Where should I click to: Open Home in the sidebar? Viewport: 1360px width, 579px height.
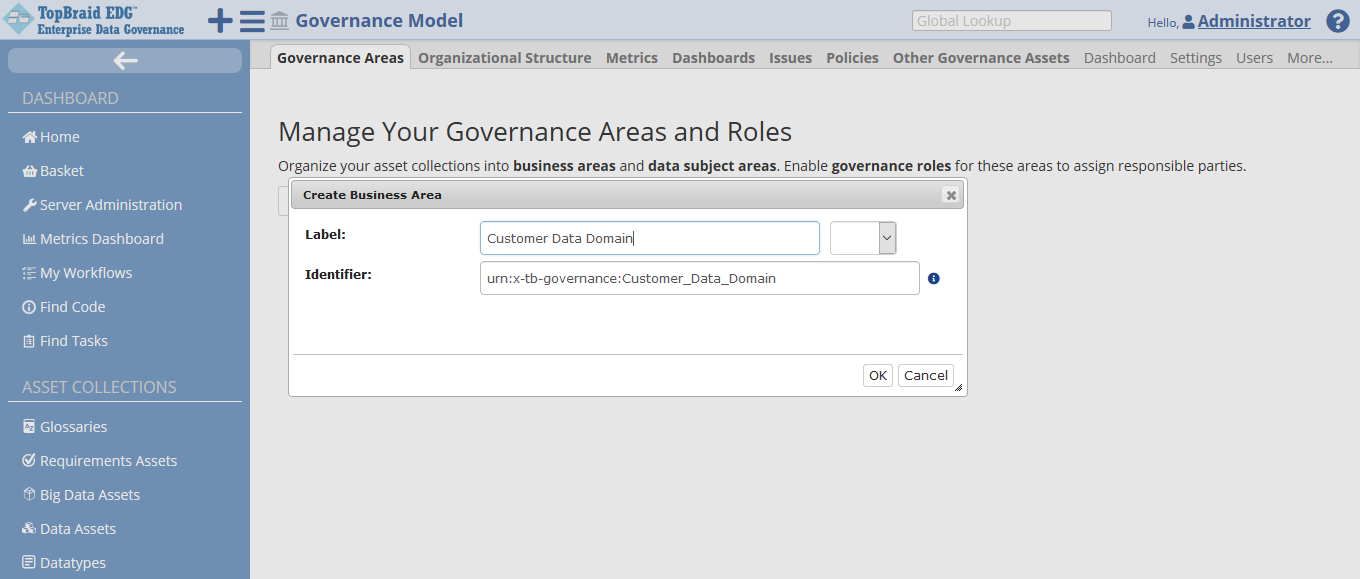[x=59, y=137]
